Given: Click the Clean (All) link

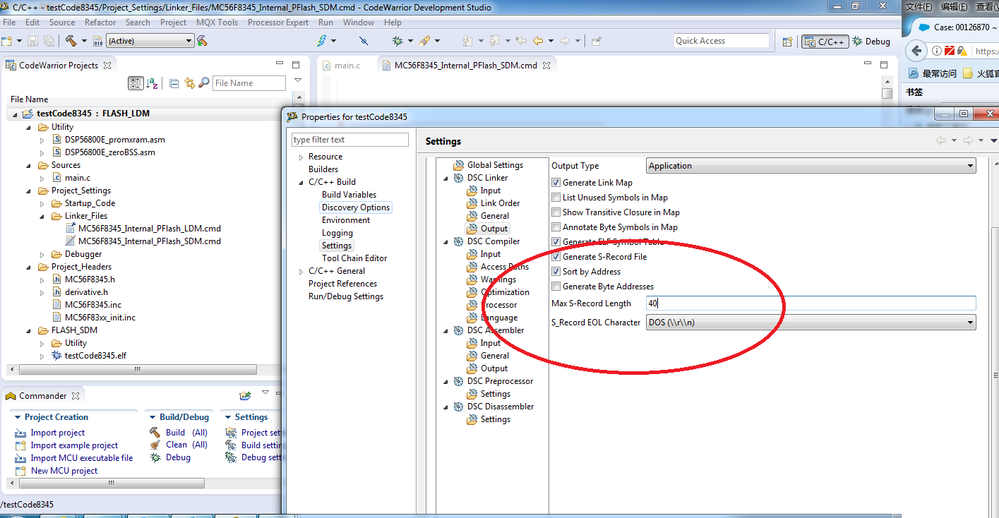Looking at the screenshot, I should coord(187,445).
